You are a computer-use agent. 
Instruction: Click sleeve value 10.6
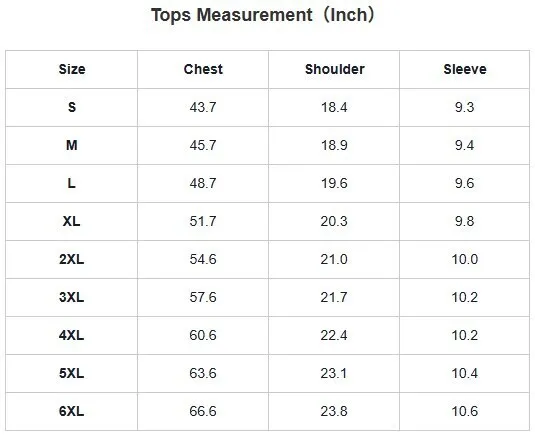tap(465, 411)
